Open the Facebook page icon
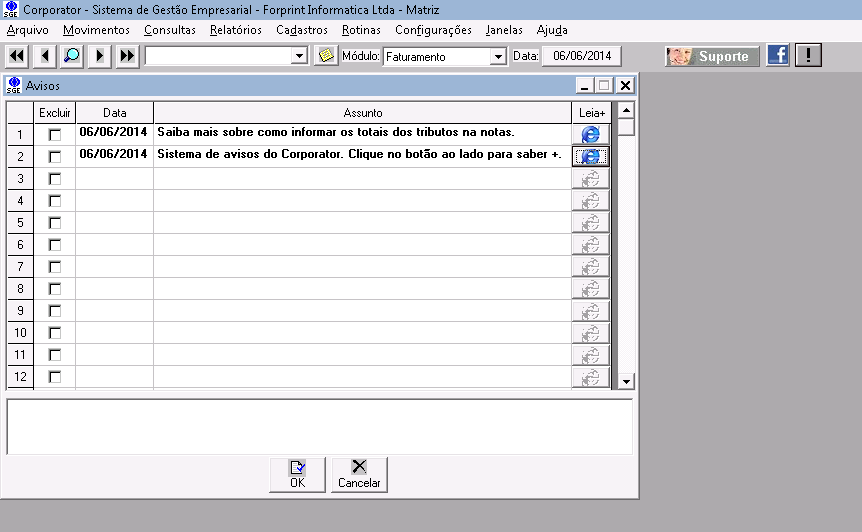Image resolution: width=862 pixels, height=532 pixels. 778,56
